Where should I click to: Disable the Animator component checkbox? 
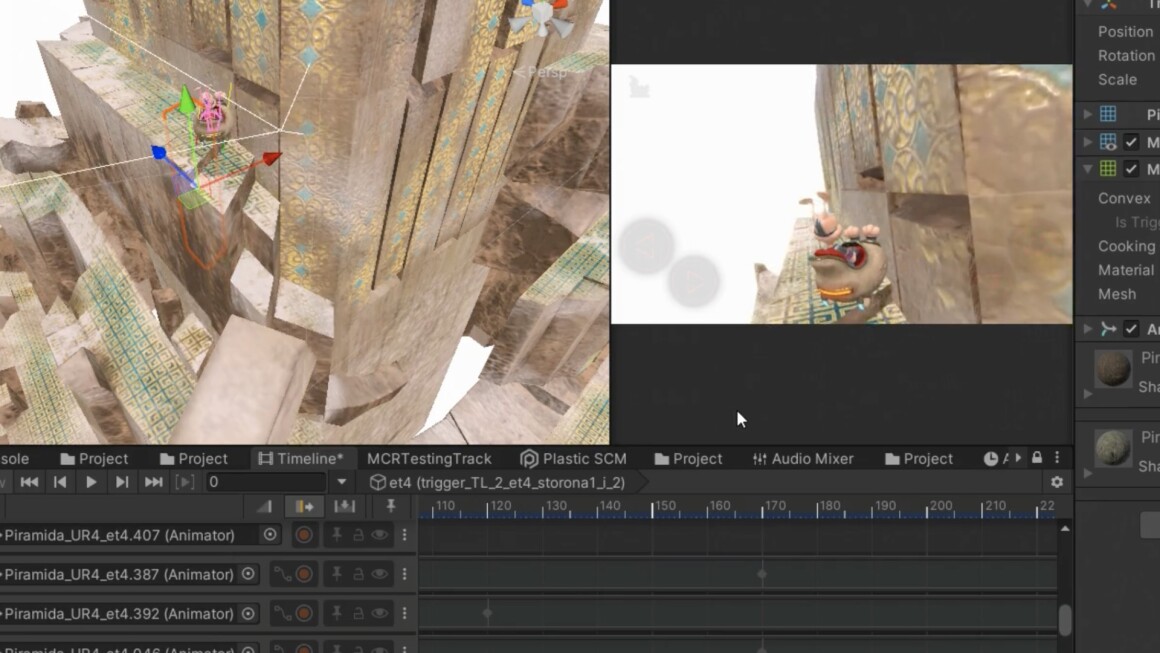[1131, 329]
